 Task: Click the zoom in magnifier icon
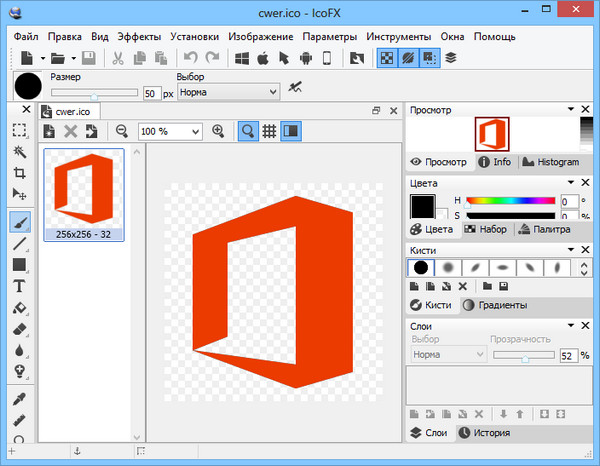pos(218,131)
